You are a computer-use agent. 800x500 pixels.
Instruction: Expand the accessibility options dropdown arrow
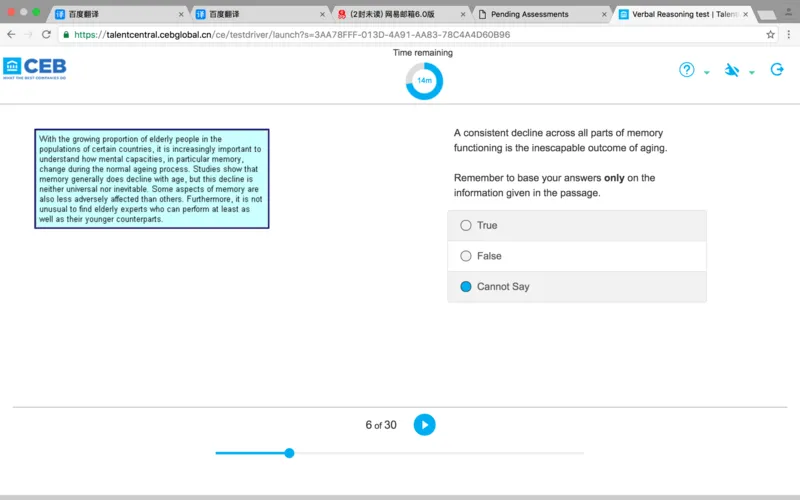coord(752,73)
